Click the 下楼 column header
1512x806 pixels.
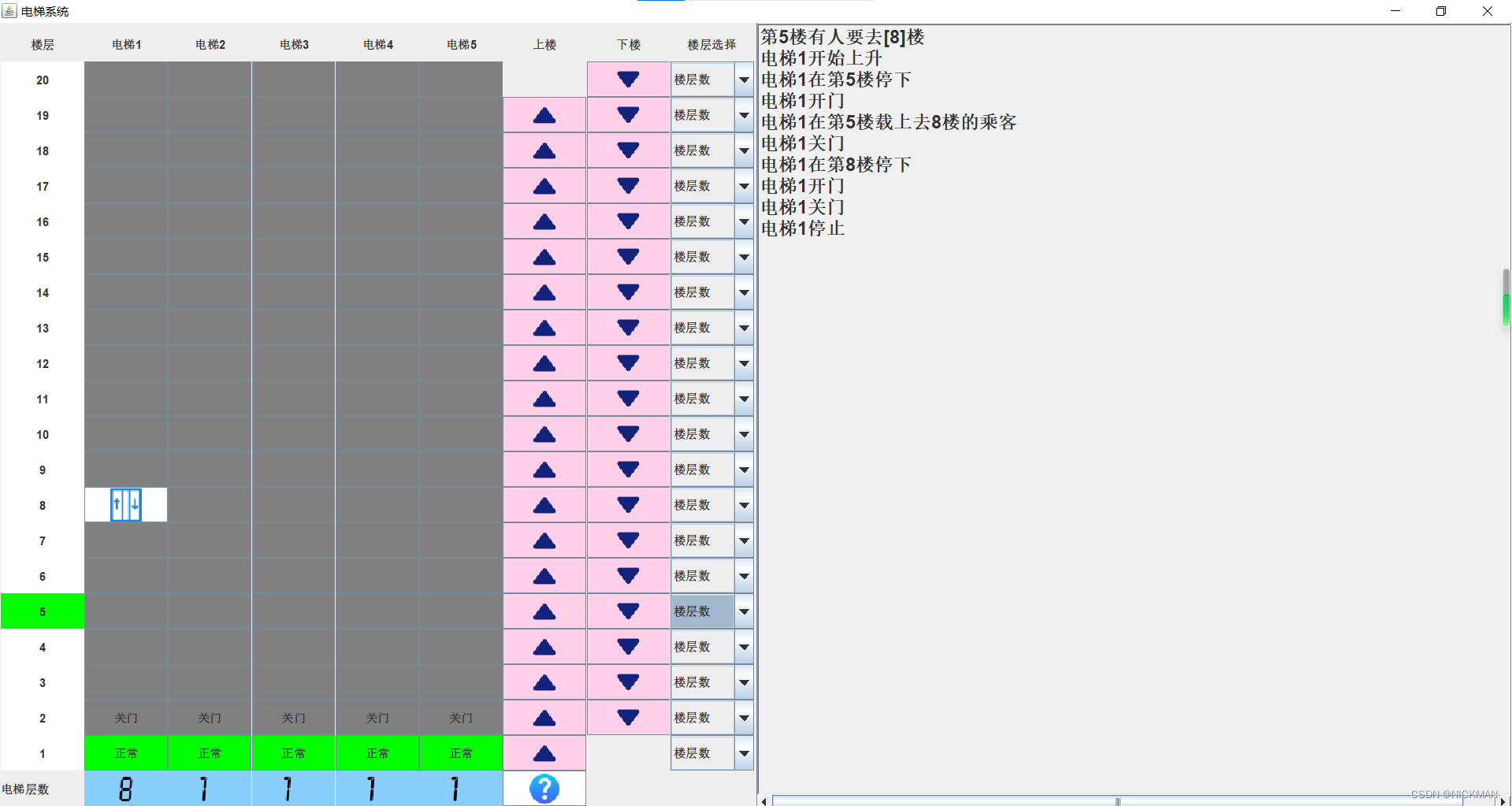click(x=628, y=45)
